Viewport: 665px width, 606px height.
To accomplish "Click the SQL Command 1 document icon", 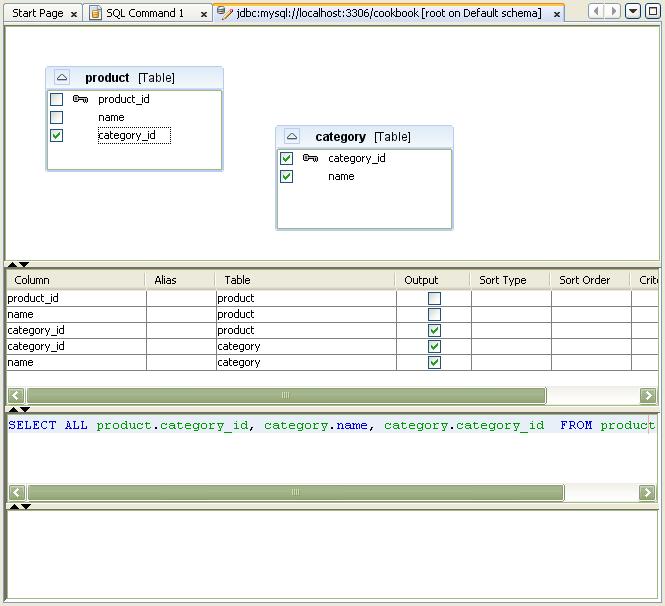I will coord(96,13).
